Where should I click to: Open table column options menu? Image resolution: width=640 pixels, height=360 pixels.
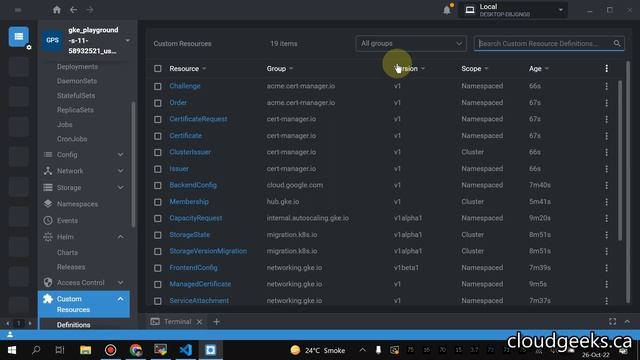(x=606, y=69)
